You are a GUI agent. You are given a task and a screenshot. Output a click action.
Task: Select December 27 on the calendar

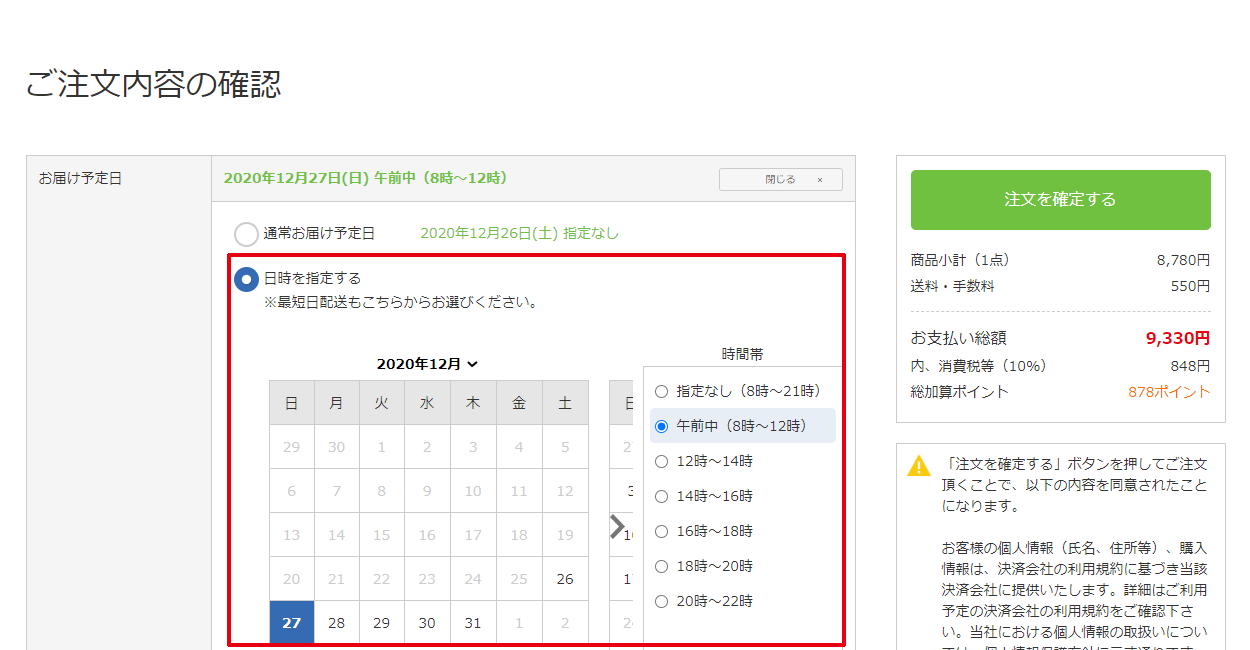coord(291,623)
